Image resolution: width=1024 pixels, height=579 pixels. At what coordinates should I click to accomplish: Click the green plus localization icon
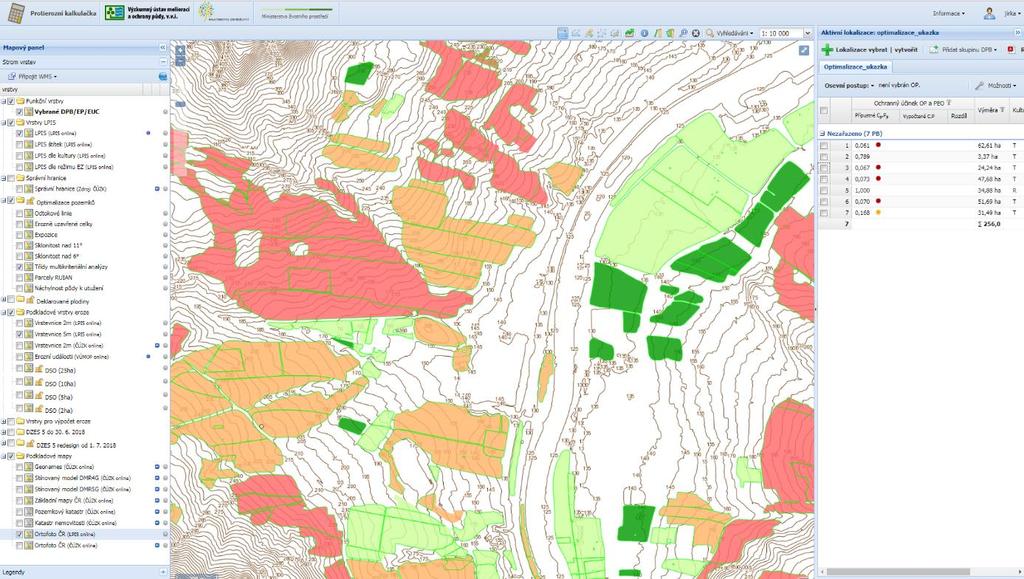pyautogui.click(x=827, y=50)
